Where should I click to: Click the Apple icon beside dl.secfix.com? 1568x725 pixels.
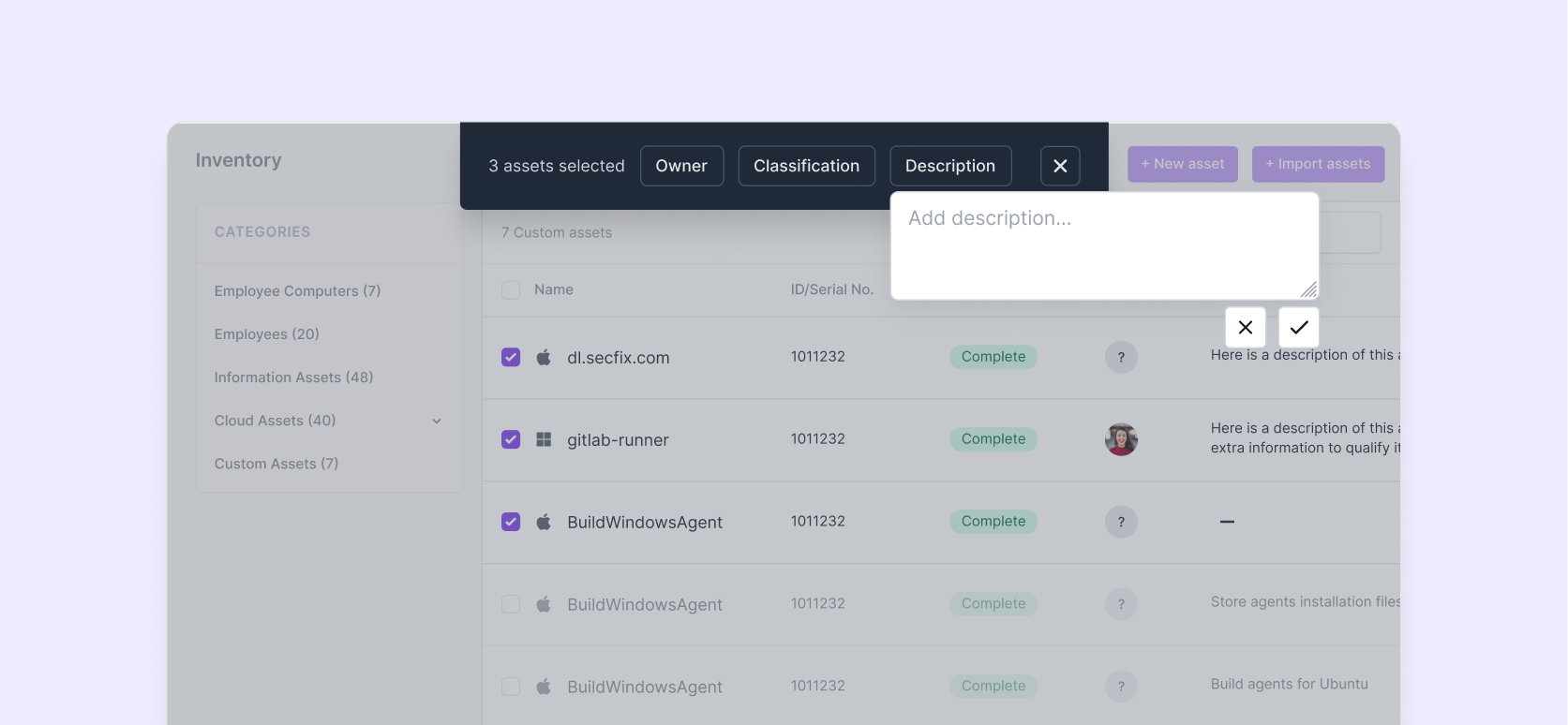pyautogui.click(x=544, y=357)
